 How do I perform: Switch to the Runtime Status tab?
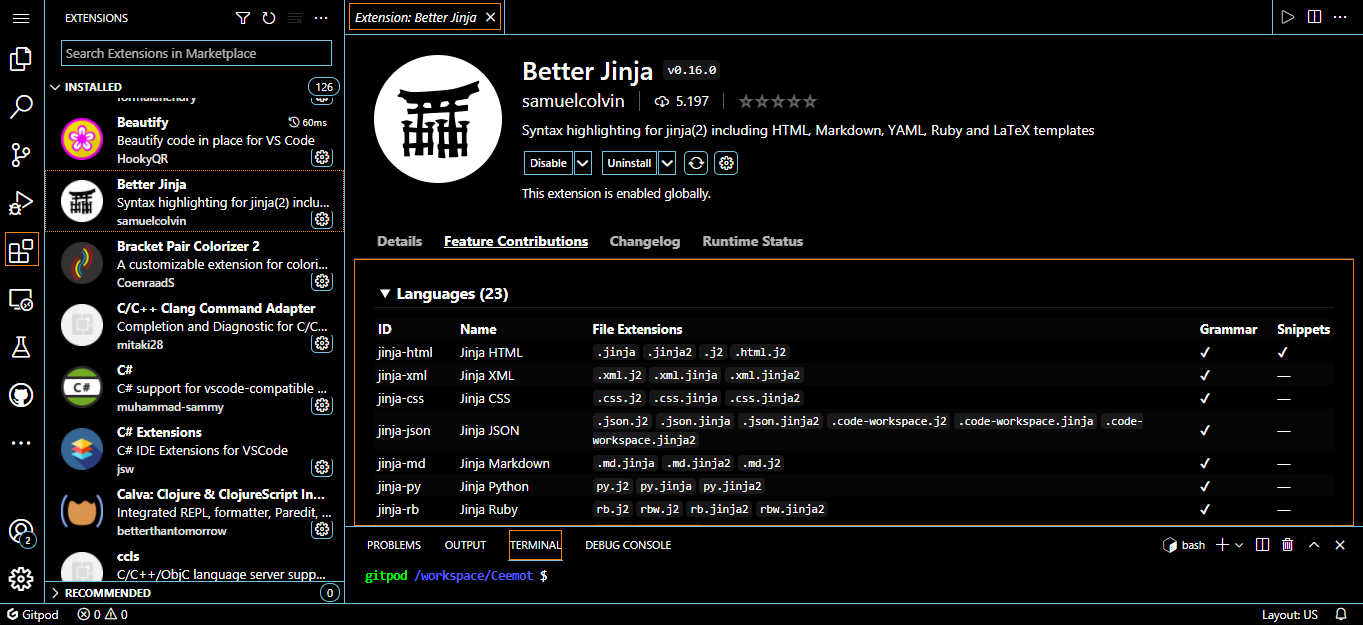(753, 241)
